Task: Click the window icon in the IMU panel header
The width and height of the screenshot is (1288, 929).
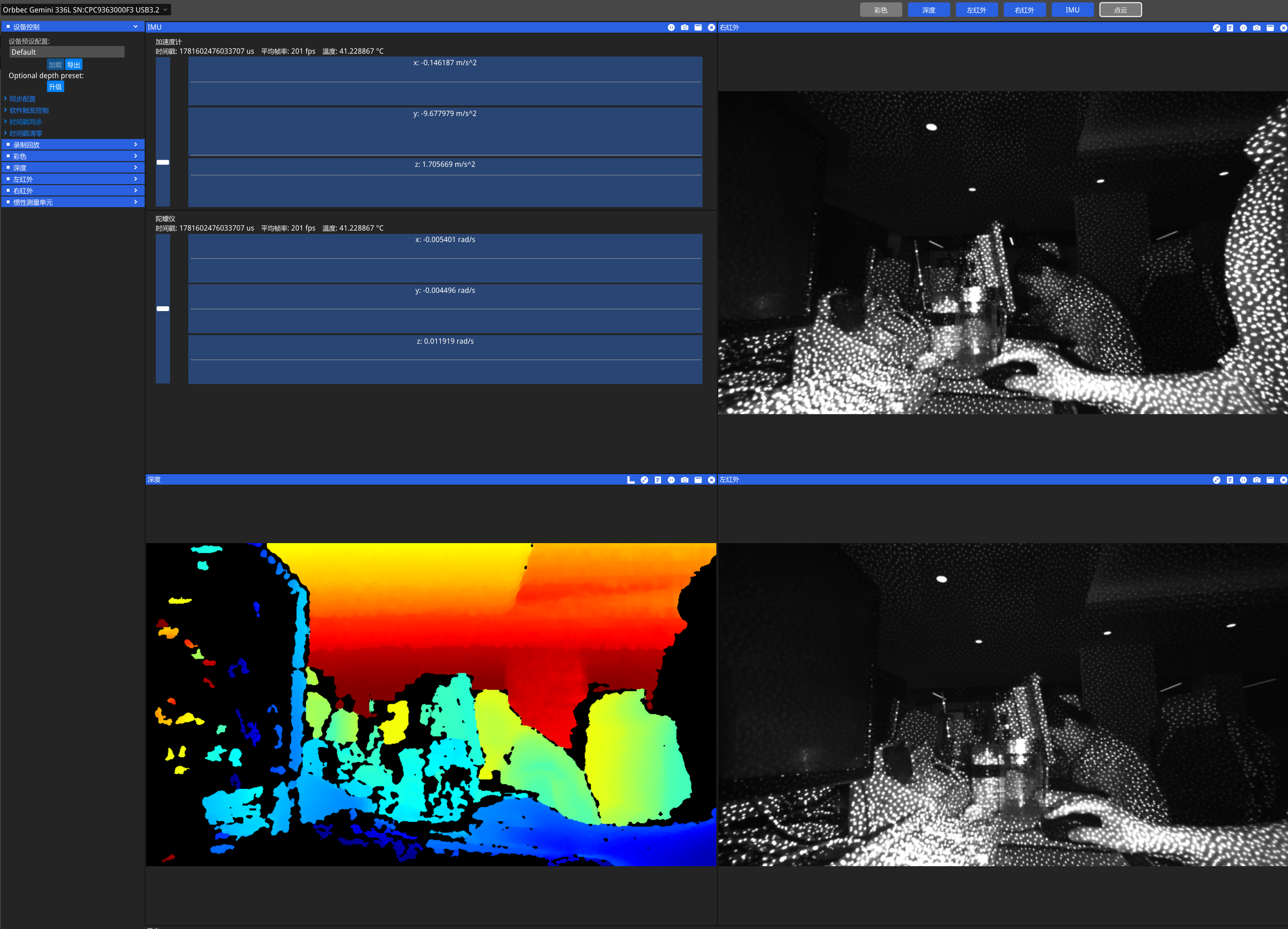Action: 698,27
